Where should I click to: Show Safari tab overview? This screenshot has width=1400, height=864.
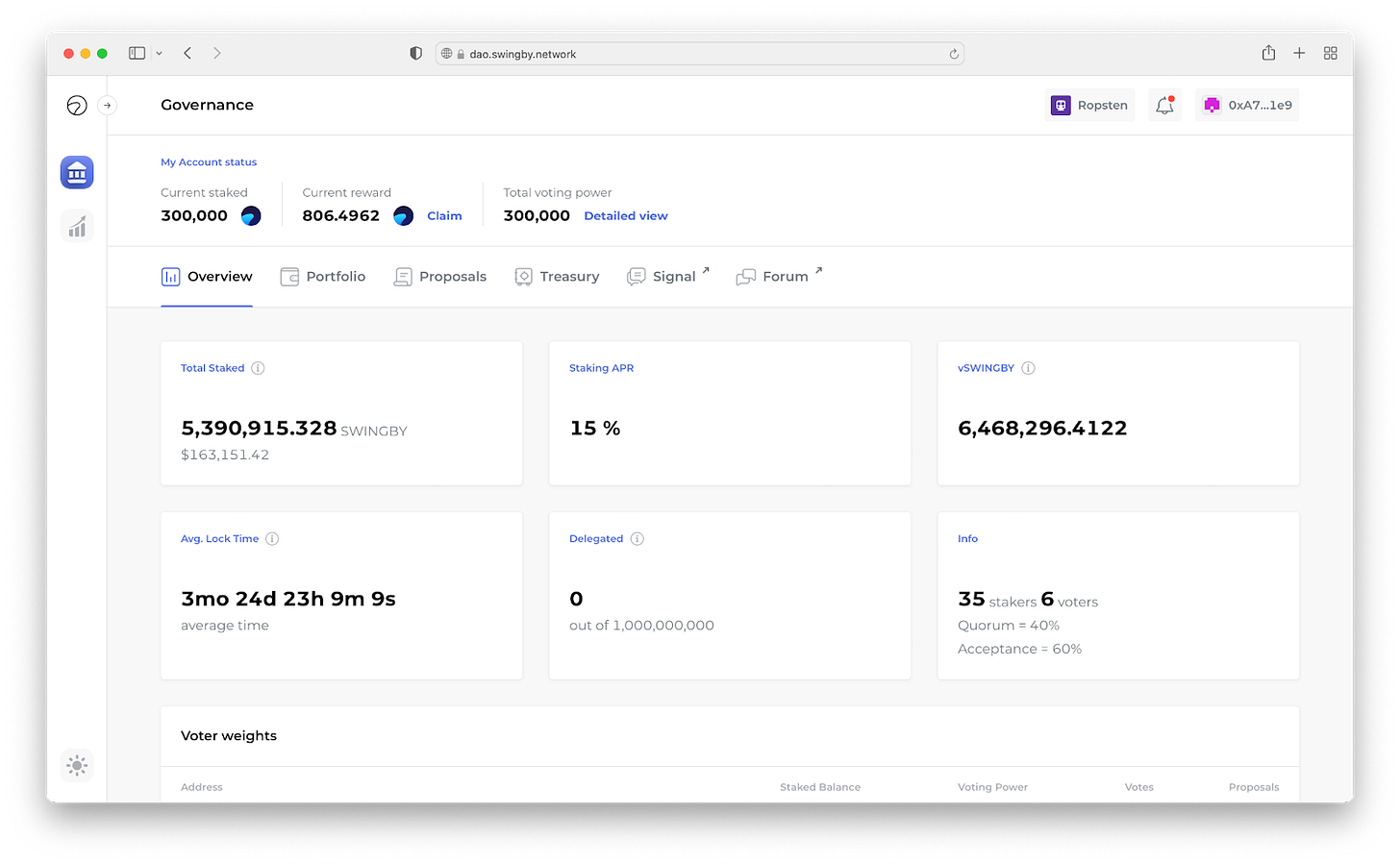point(1330,54)
